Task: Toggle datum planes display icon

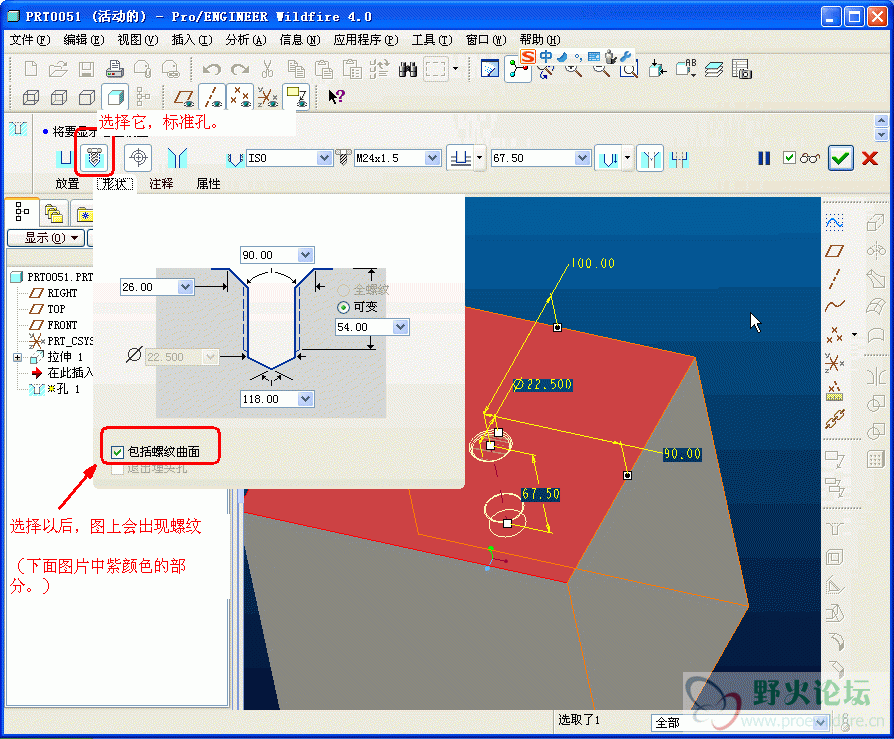Action: 184,98
